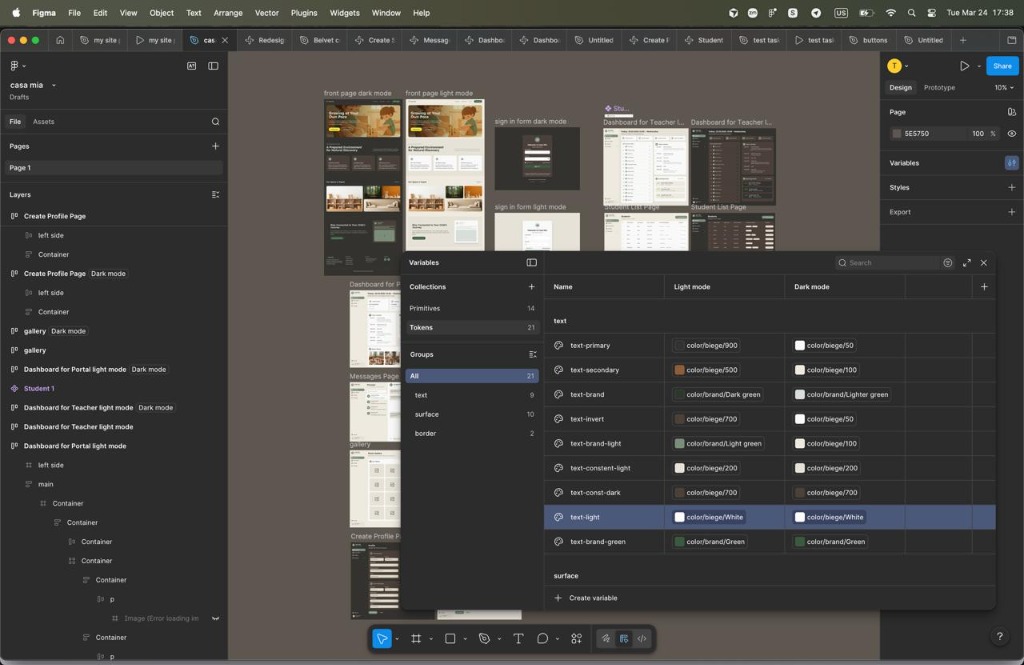Open the present options dropdown next to play
Viewport: 1024px width, 665px height.
tap(978, 65)
